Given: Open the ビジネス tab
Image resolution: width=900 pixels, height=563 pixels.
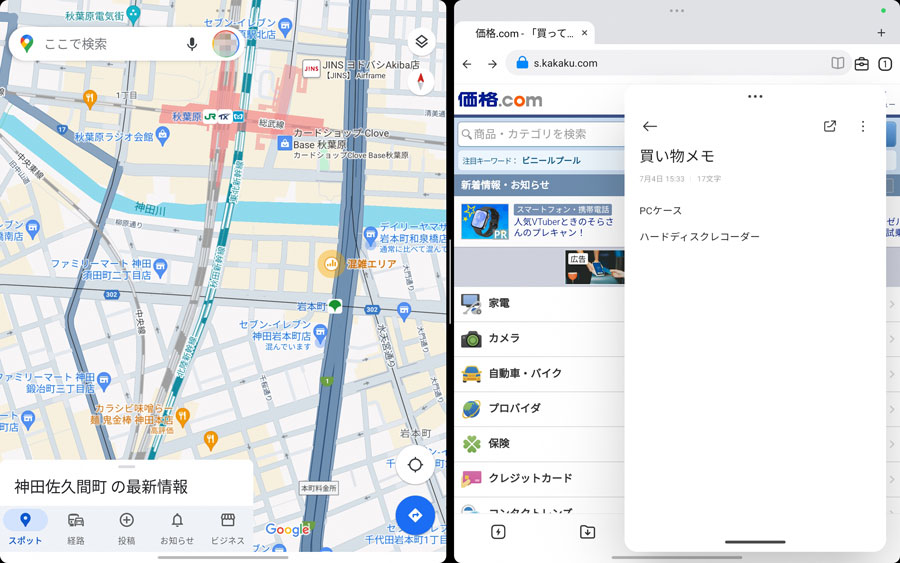Looking at the screenshot, I should click(x=227, y=528).
